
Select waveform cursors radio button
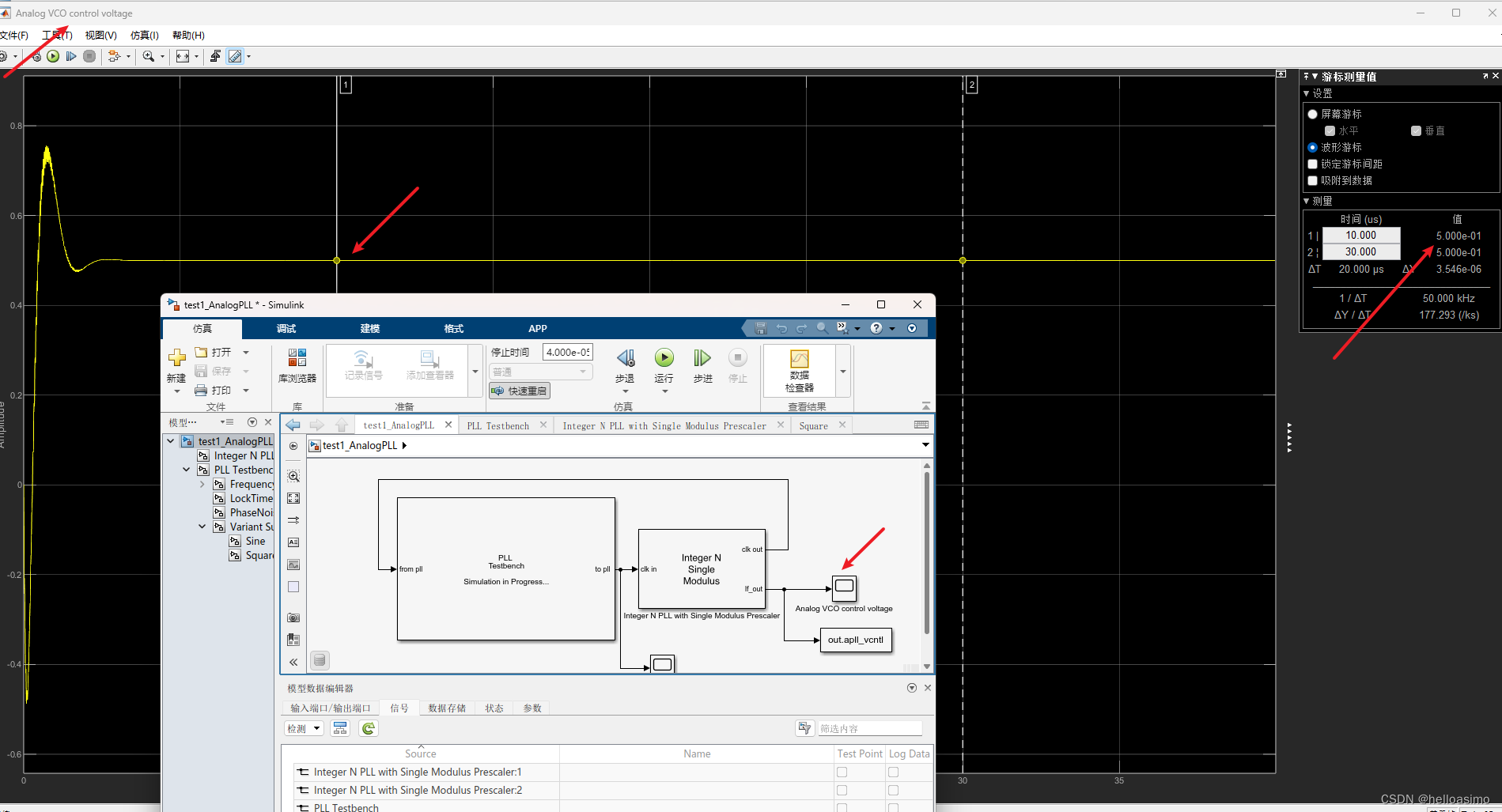1313,147
